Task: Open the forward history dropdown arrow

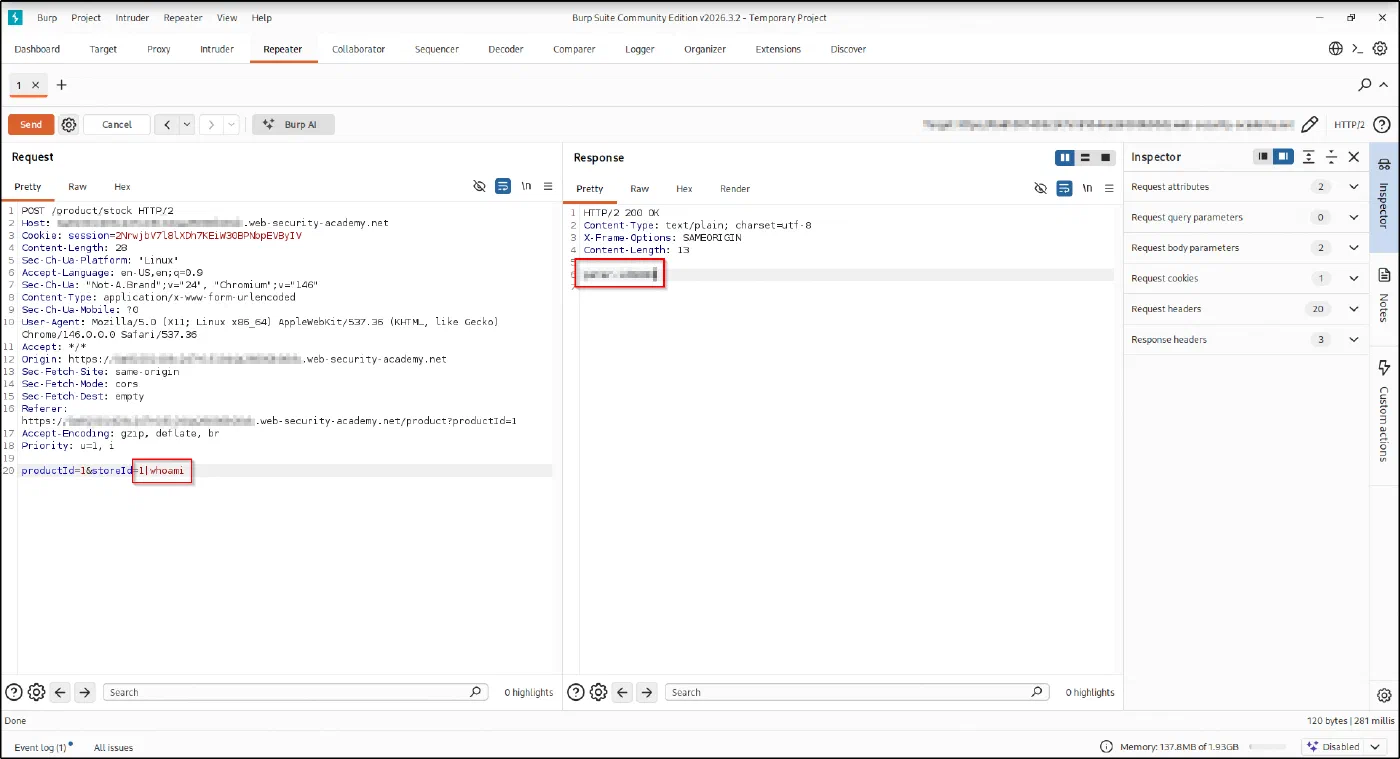Action: [x=232, y=125]
